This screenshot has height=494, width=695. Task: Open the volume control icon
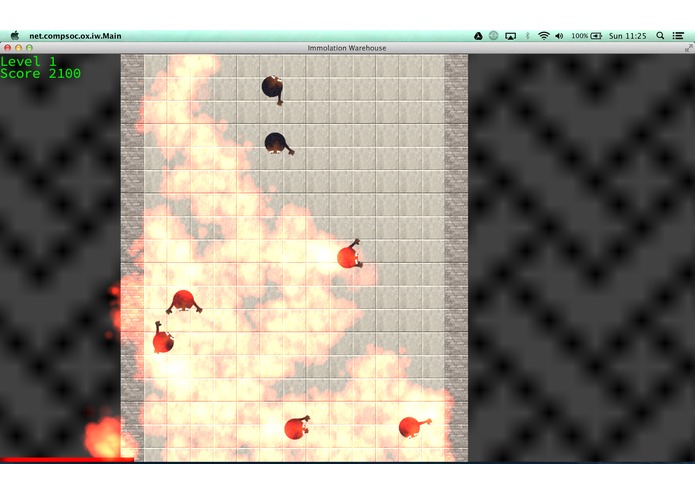pos(559,36)
